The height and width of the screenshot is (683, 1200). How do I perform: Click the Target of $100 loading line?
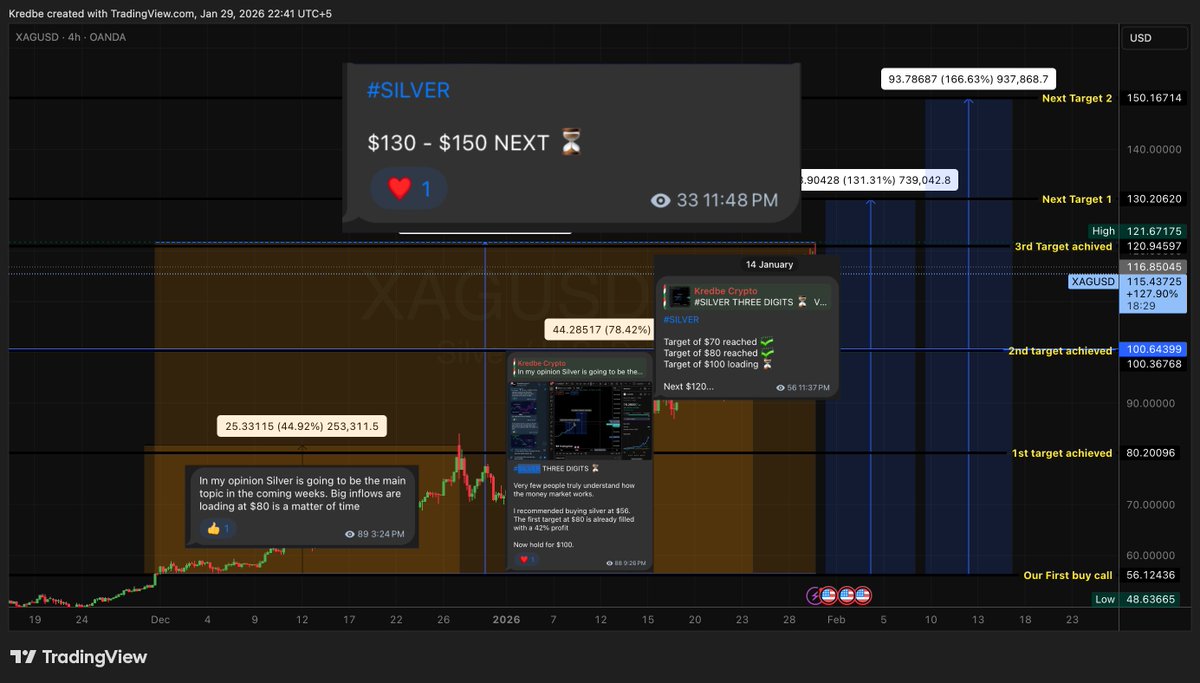point(718,364)
